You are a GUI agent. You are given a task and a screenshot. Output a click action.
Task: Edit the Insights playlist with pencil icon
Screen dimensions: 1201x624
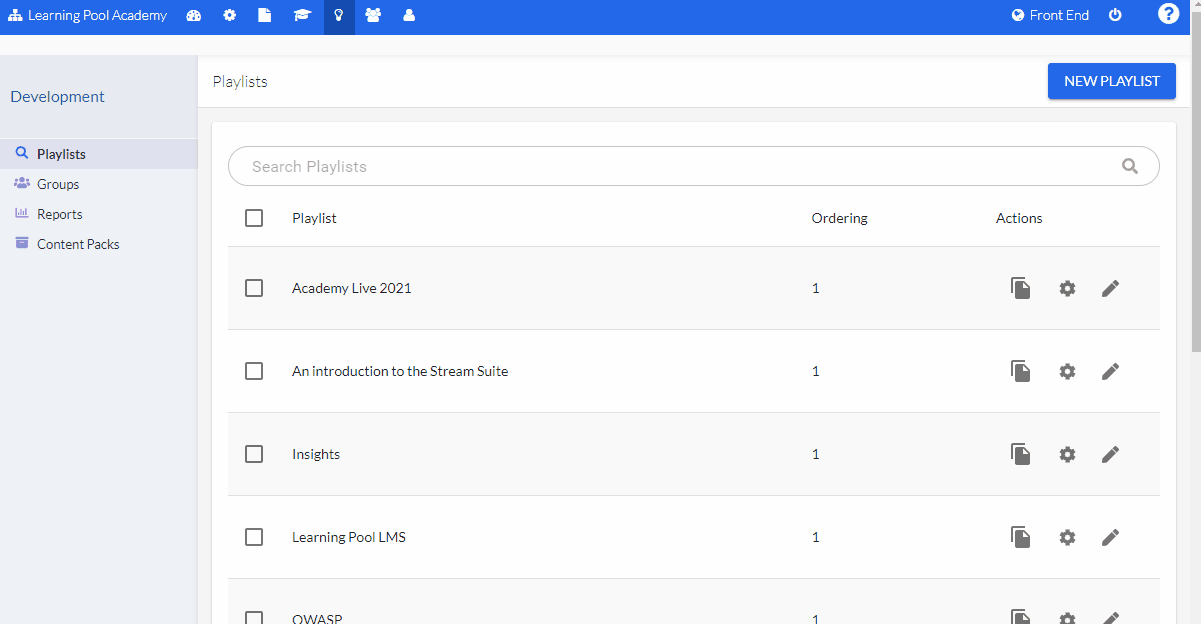coord(1110,454)
